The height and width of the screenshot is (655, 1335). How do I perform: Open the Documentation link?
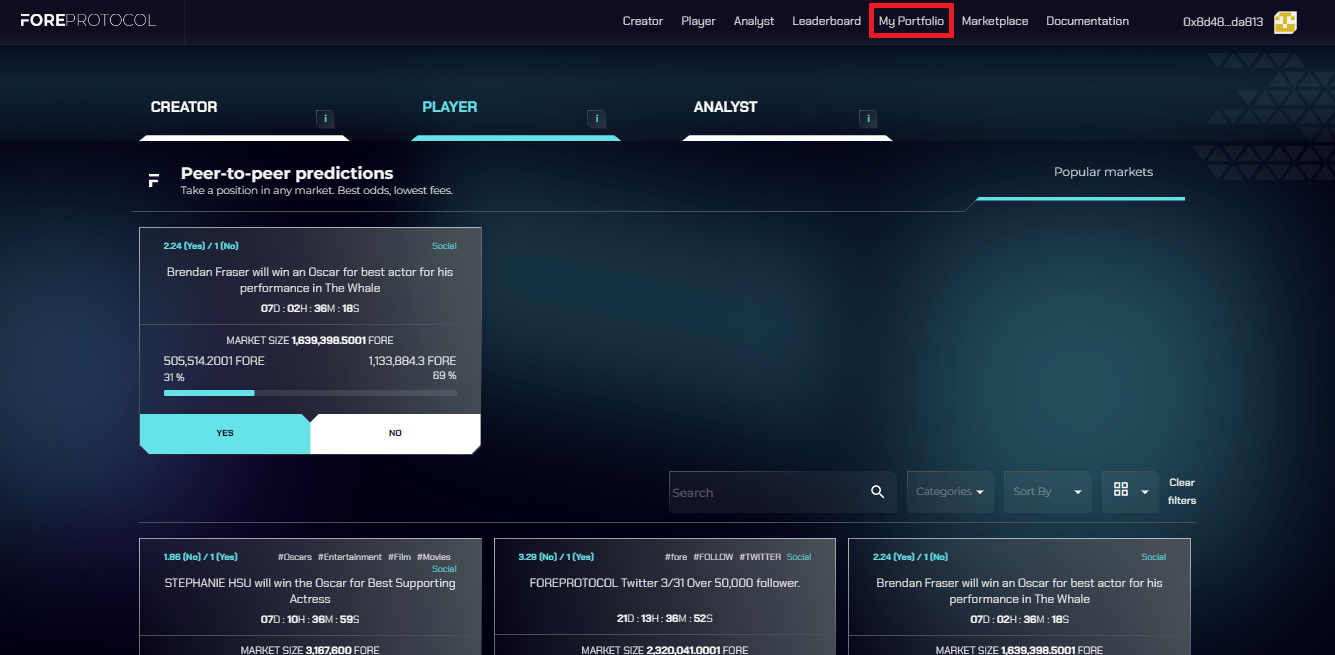[x=1087, y=21]
